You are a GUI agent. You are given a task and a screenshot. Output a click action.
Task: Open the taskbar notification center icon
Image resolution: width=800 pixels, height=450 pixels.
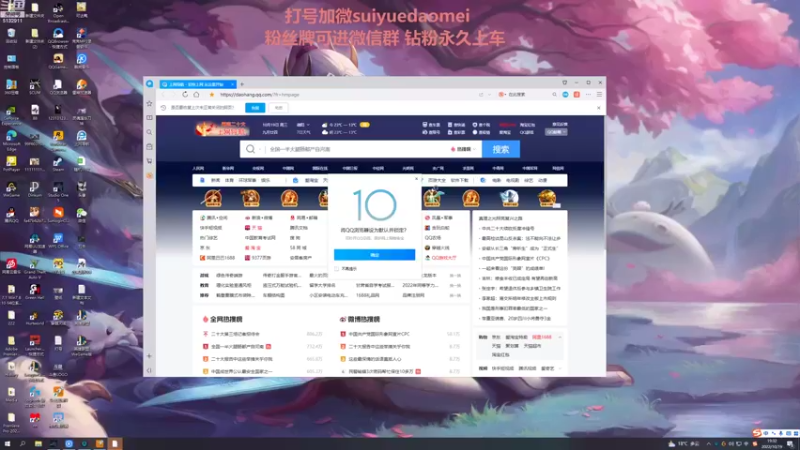coord(790,444)
